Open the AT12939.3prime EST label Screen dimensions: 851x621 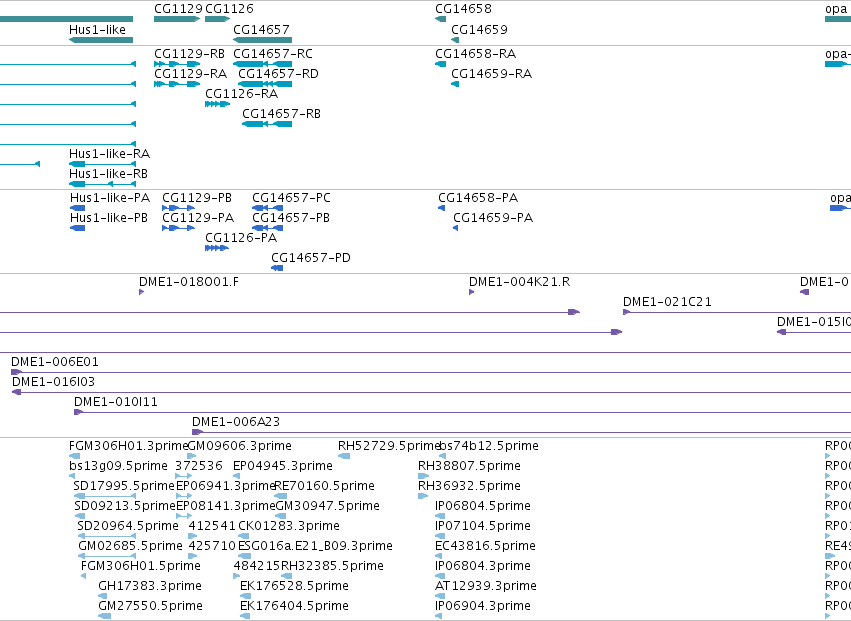[x=486, y=586]
